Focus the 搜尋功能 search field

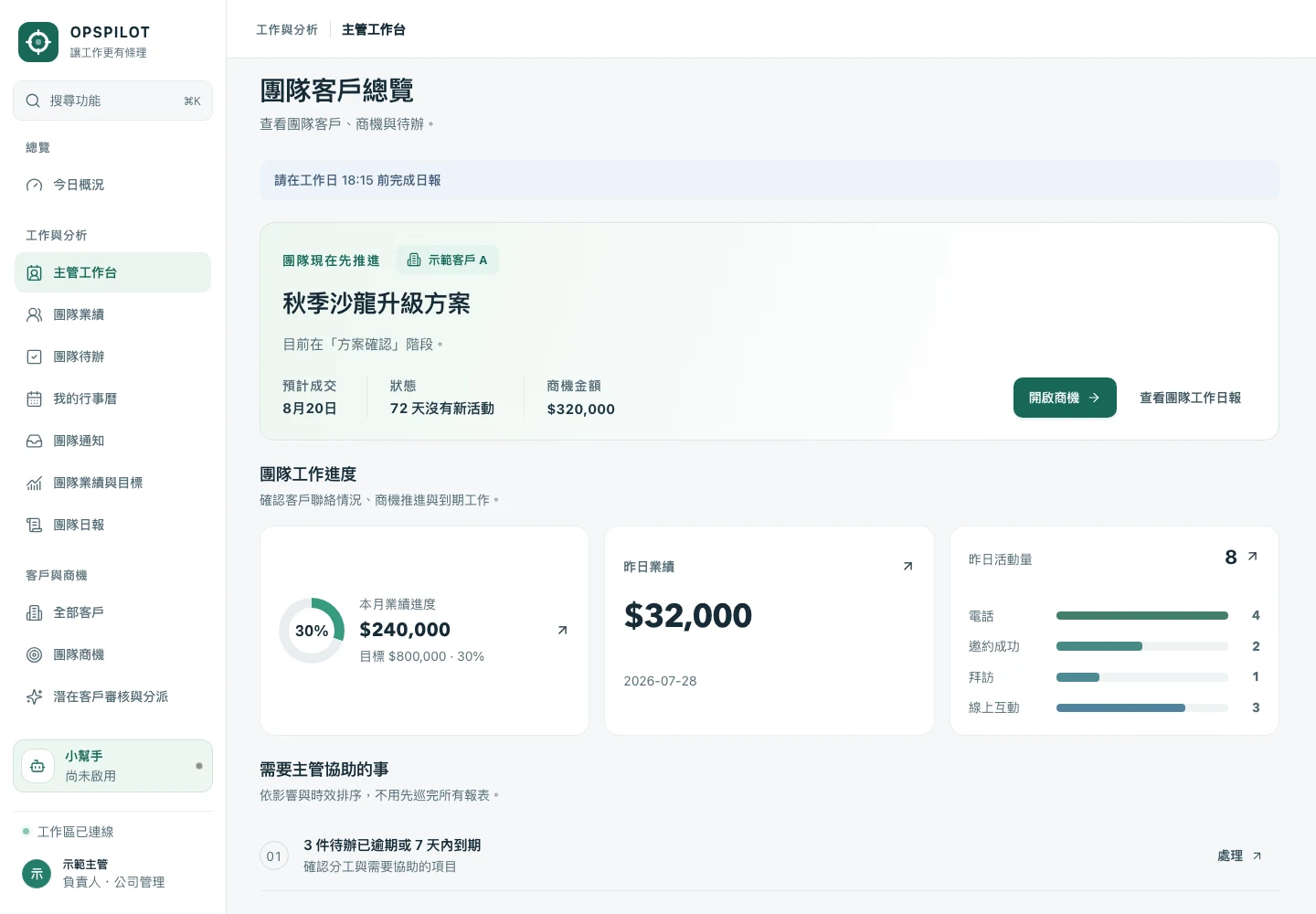(112, 101)
